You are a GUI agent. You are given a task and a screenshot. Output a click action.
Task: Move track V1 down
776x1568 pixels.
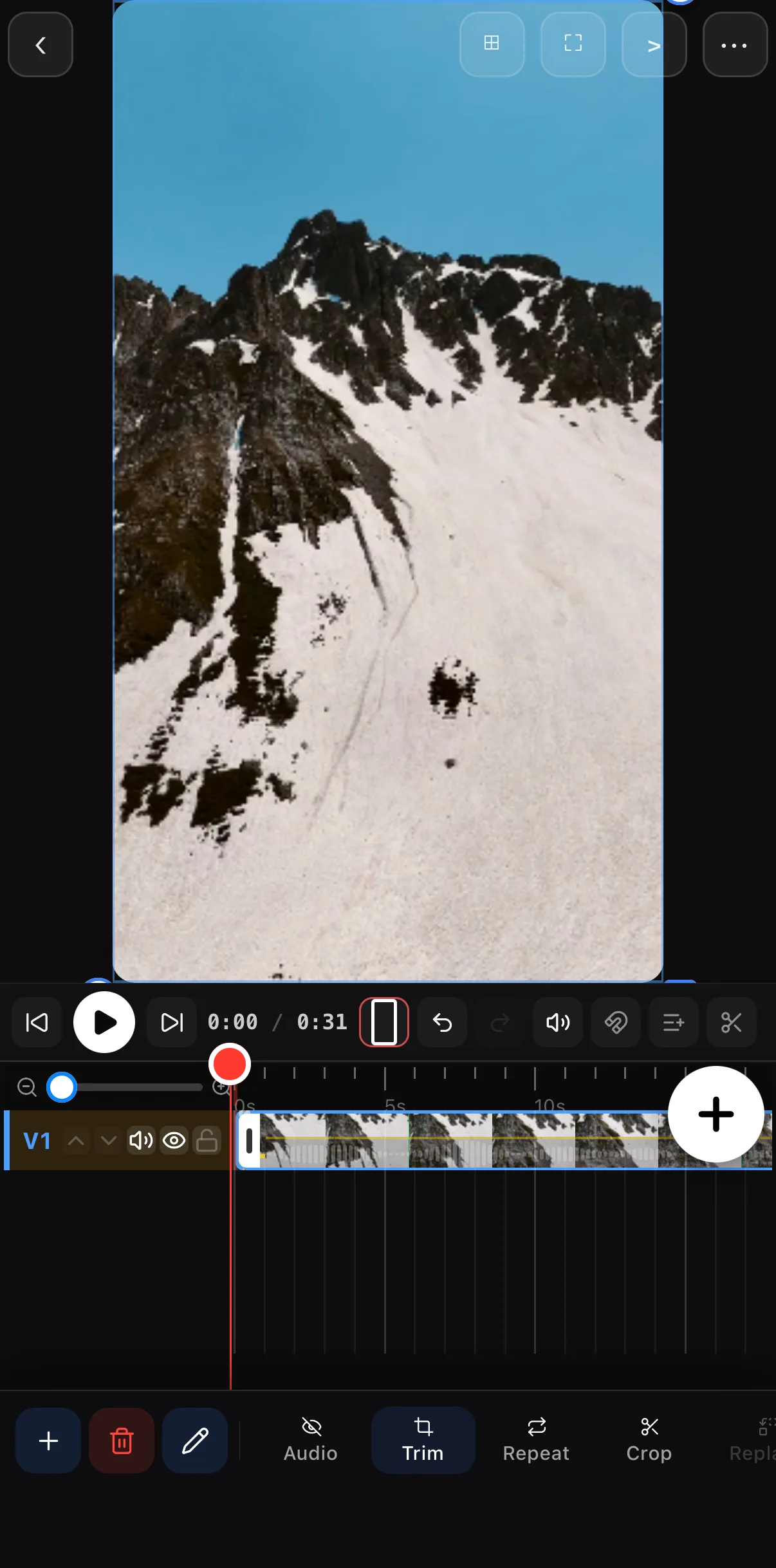(108, 1141)
